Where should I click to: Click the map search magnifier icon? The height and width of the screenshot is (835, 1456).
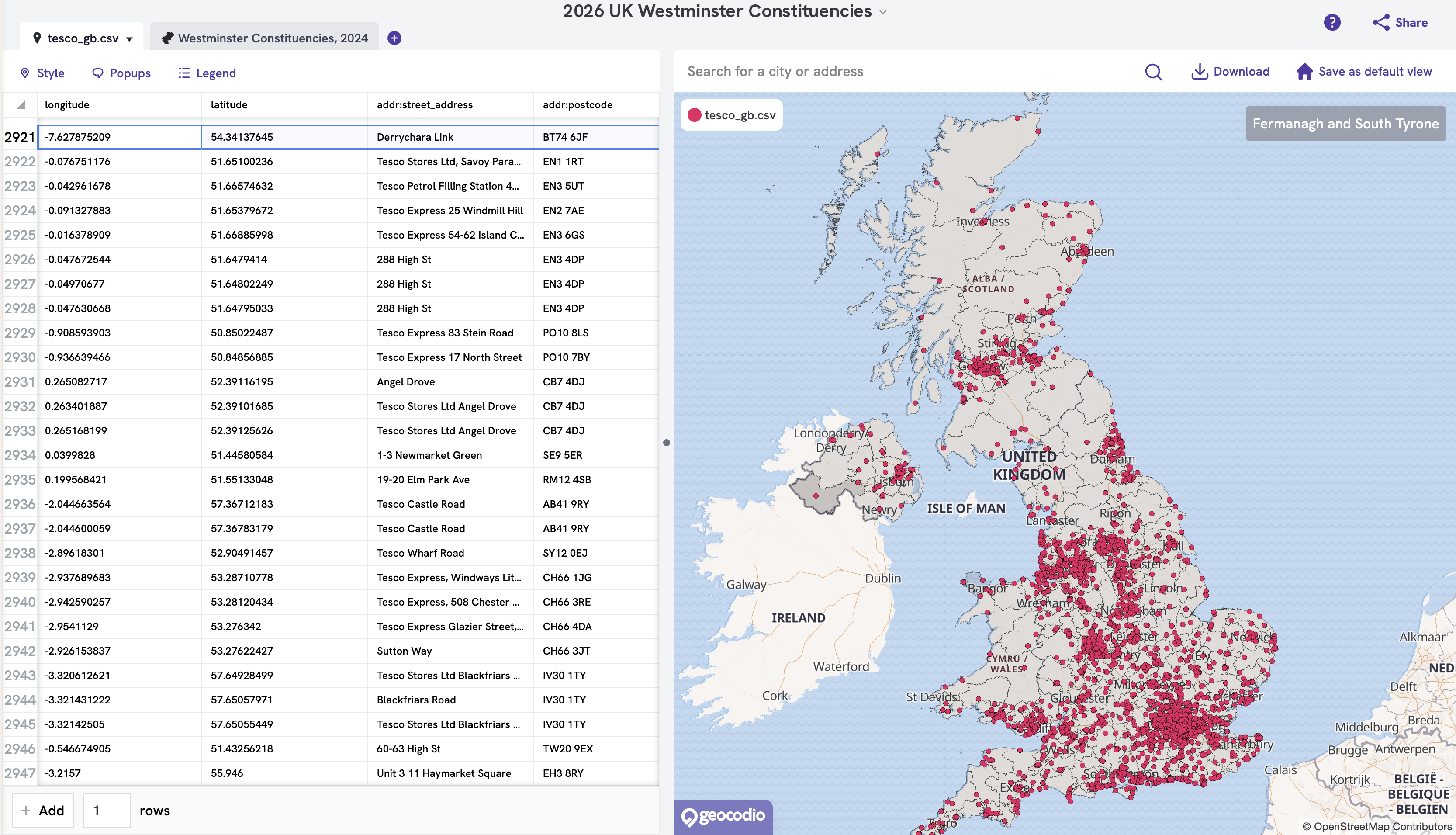pyautogui.click(x=1153, y=72)
